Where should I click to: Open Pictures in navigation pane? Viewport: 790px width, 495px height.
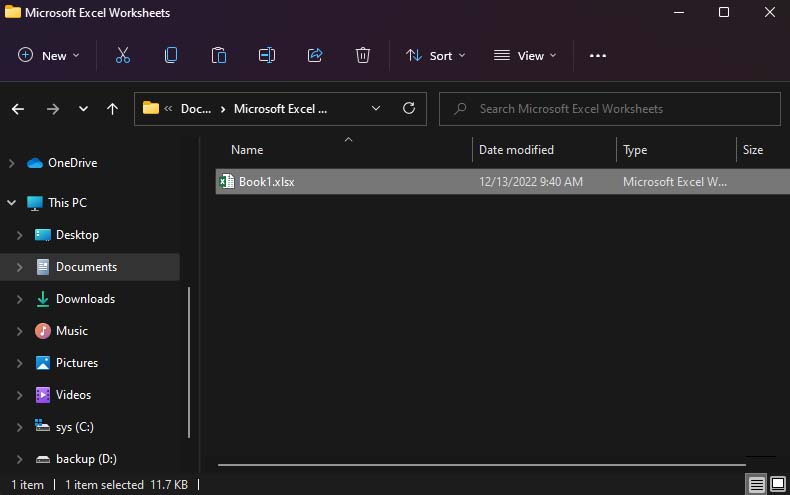77,363
